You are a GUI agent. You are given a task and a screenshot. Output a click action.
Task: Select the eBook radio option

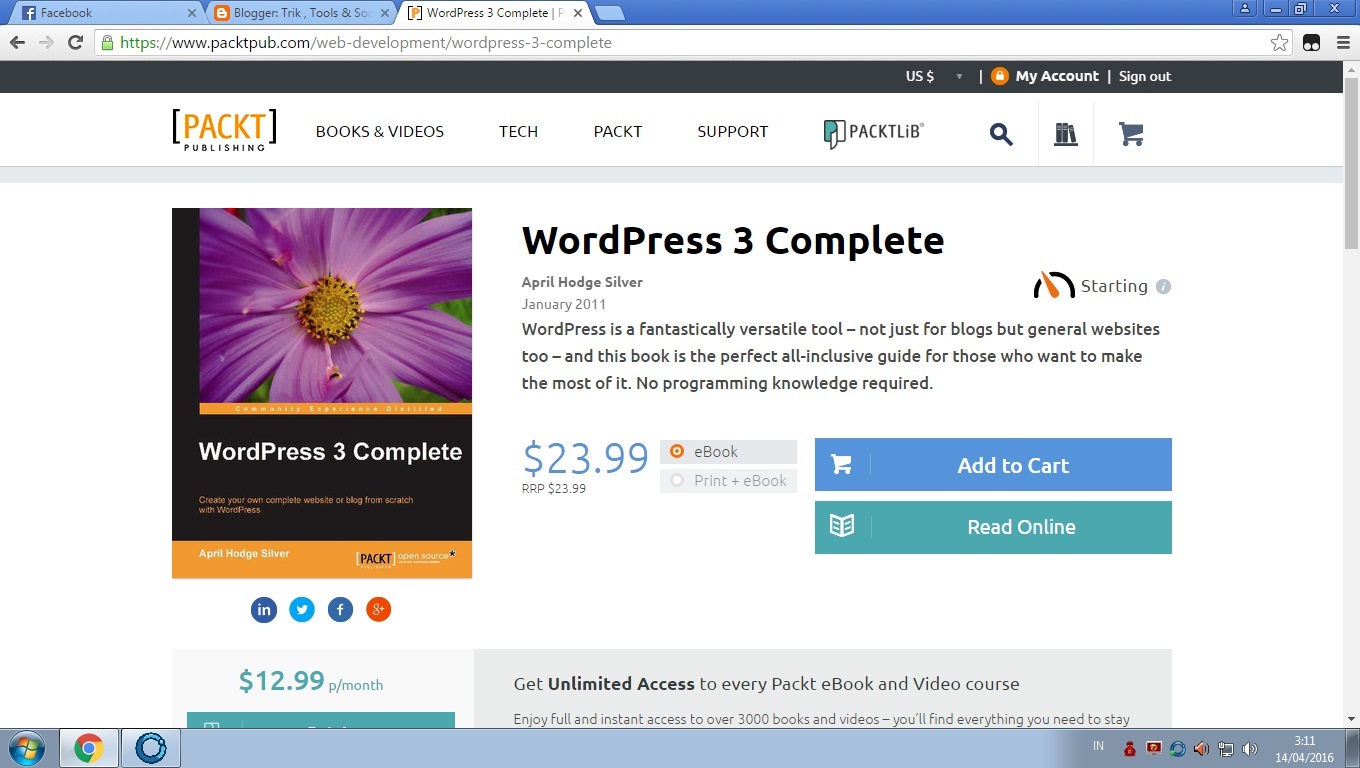(x=677, y=452)
